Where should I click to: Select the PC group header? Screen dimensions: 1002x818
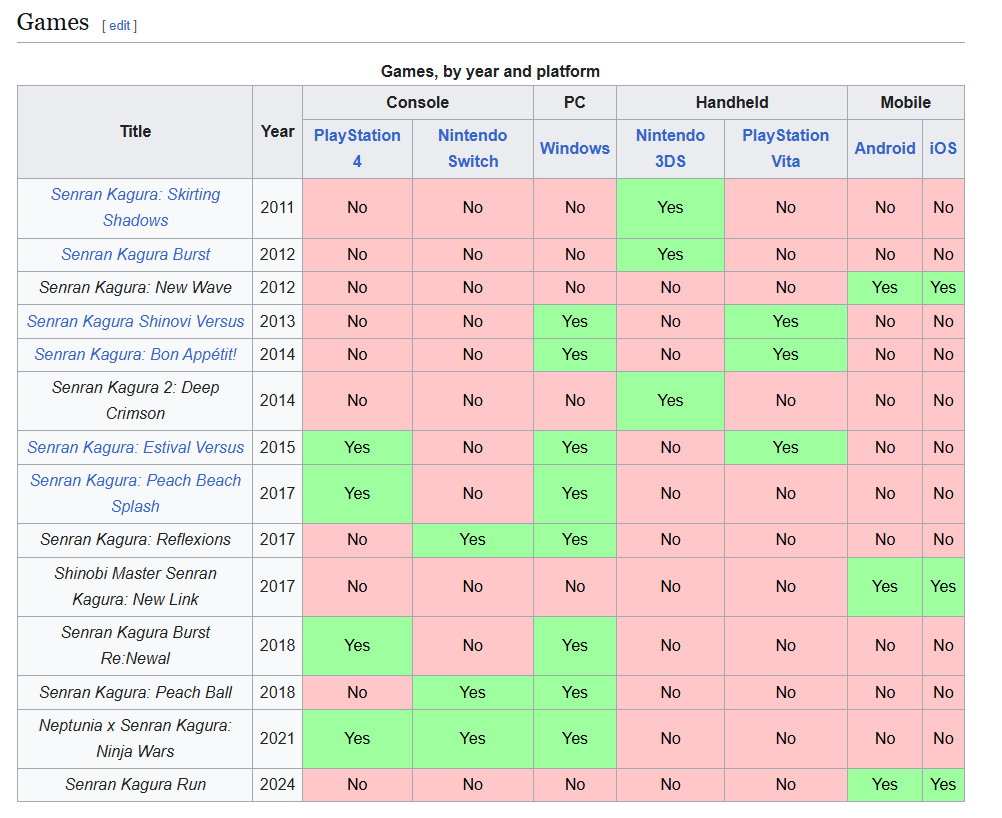[574, 102]
